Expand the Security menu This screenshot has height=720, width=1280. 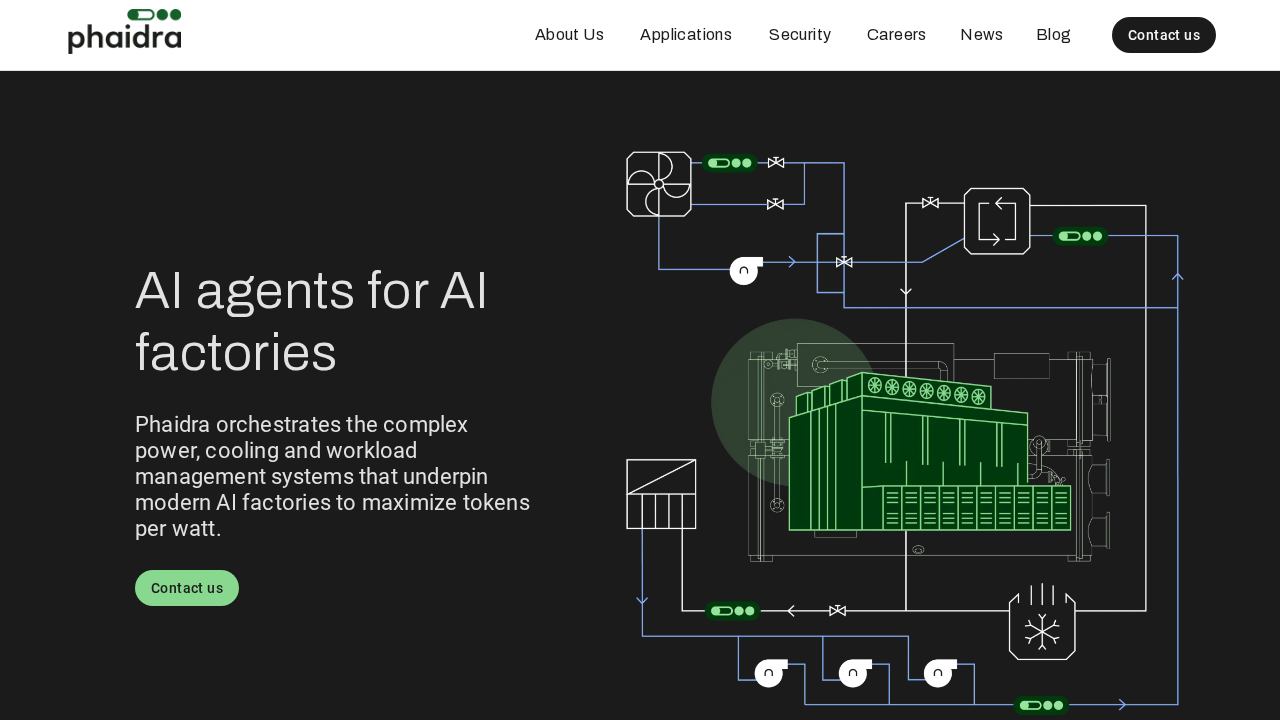799,34
